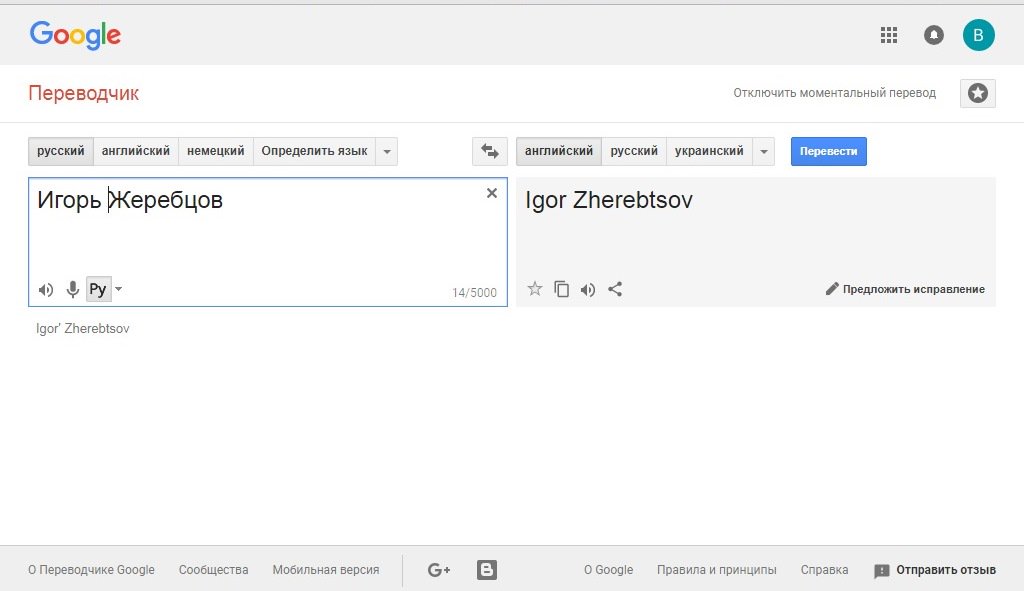This screenshot has width=1024, height=591.
Task: Open the Google apps grid
Action: tap(888, 35)
